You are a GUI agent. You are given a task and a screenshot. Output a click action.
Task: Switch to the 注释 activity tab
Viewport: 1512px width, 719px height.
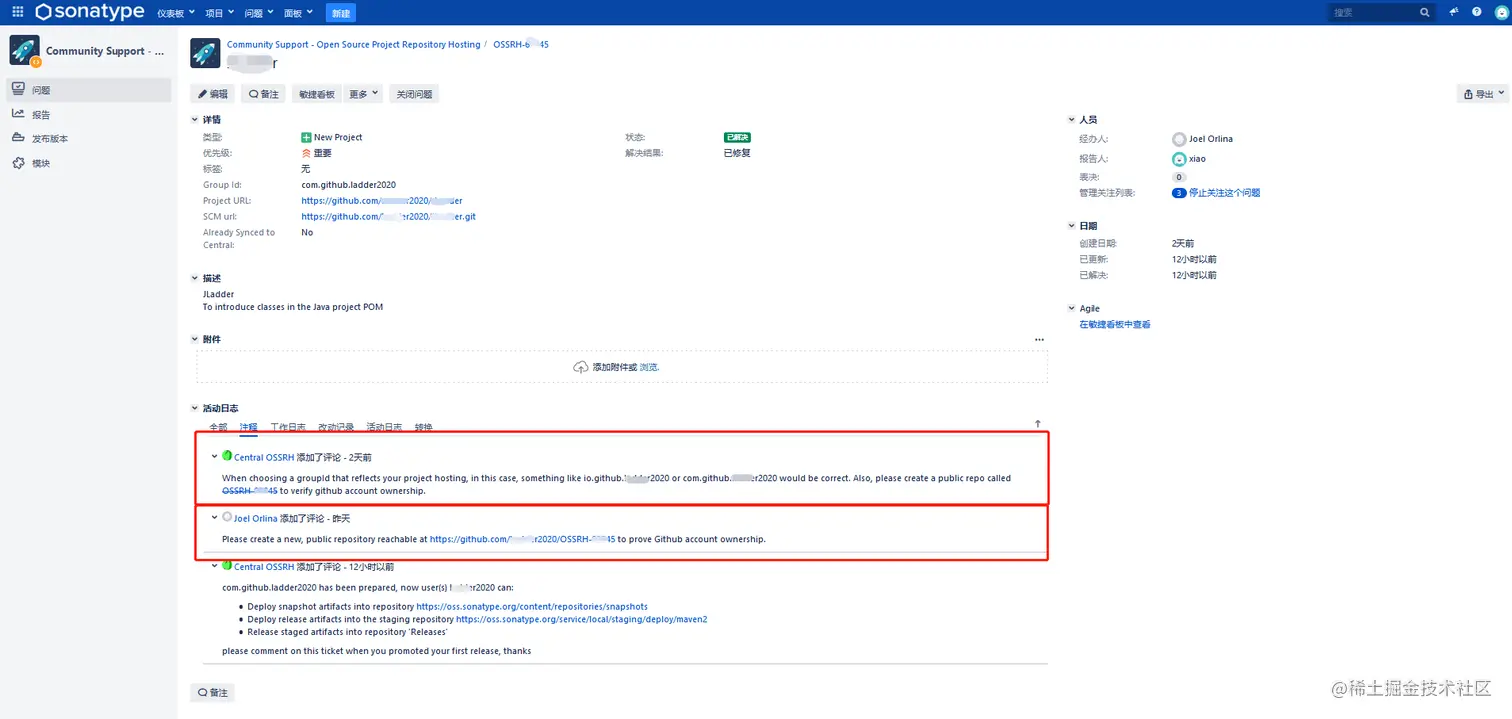pyautogui.click(x=248, y=427)
